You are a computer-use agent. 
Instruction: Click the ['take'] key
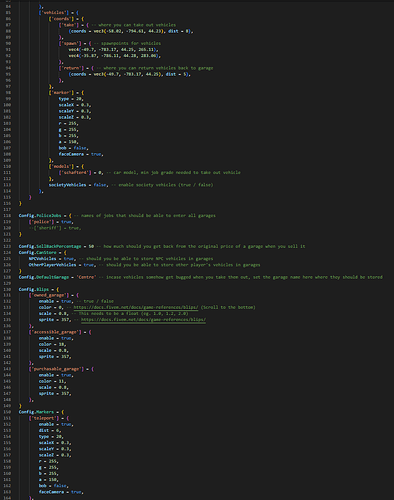point(69,25)
